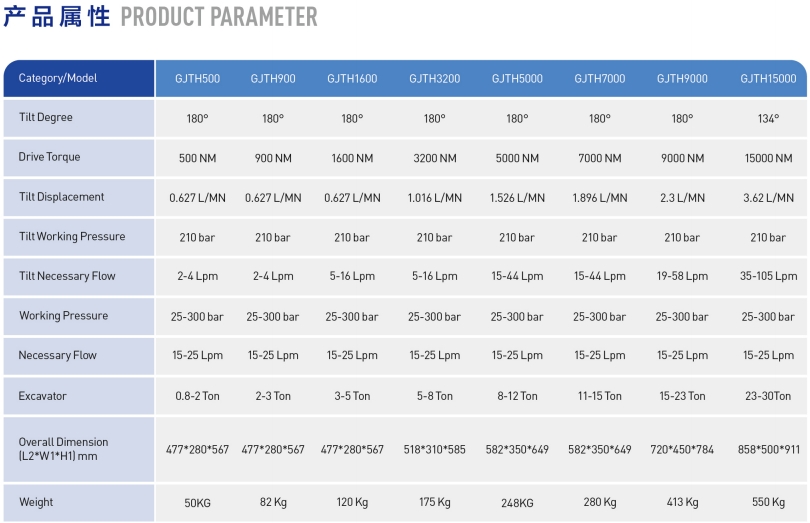
Task: Click the PRODUCT PARAMETER title text
Action: (219, 17)
